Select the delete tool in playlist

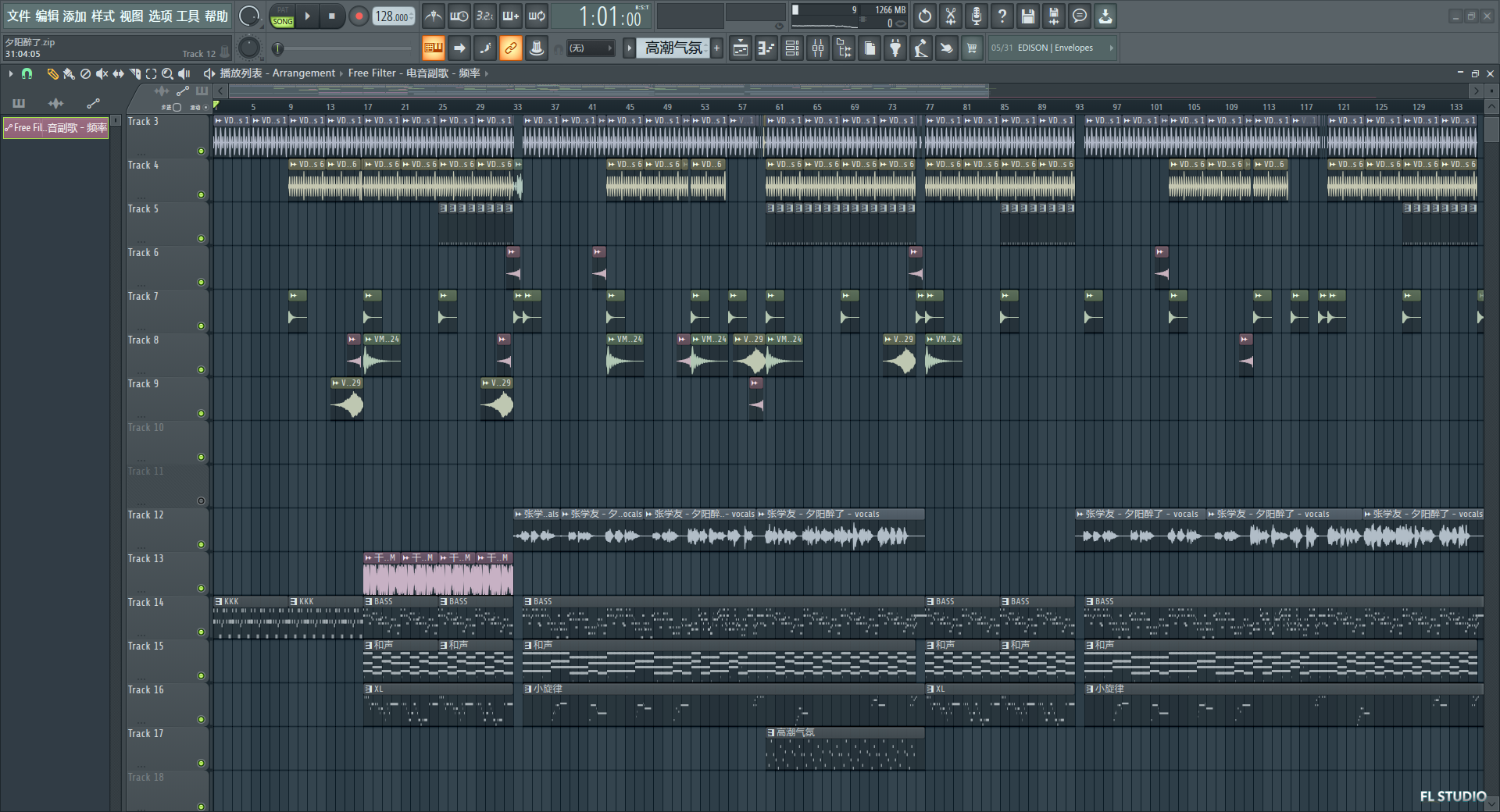pos(85,73)
